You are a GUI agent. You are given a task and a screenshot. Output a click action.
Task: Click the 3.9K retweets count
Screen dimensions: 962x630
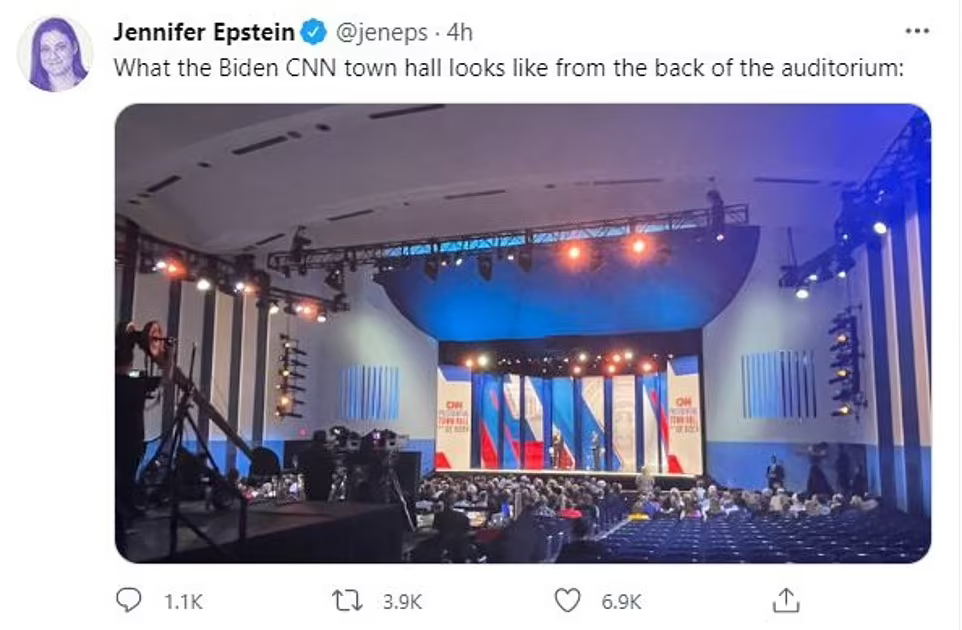click(401, 601)
